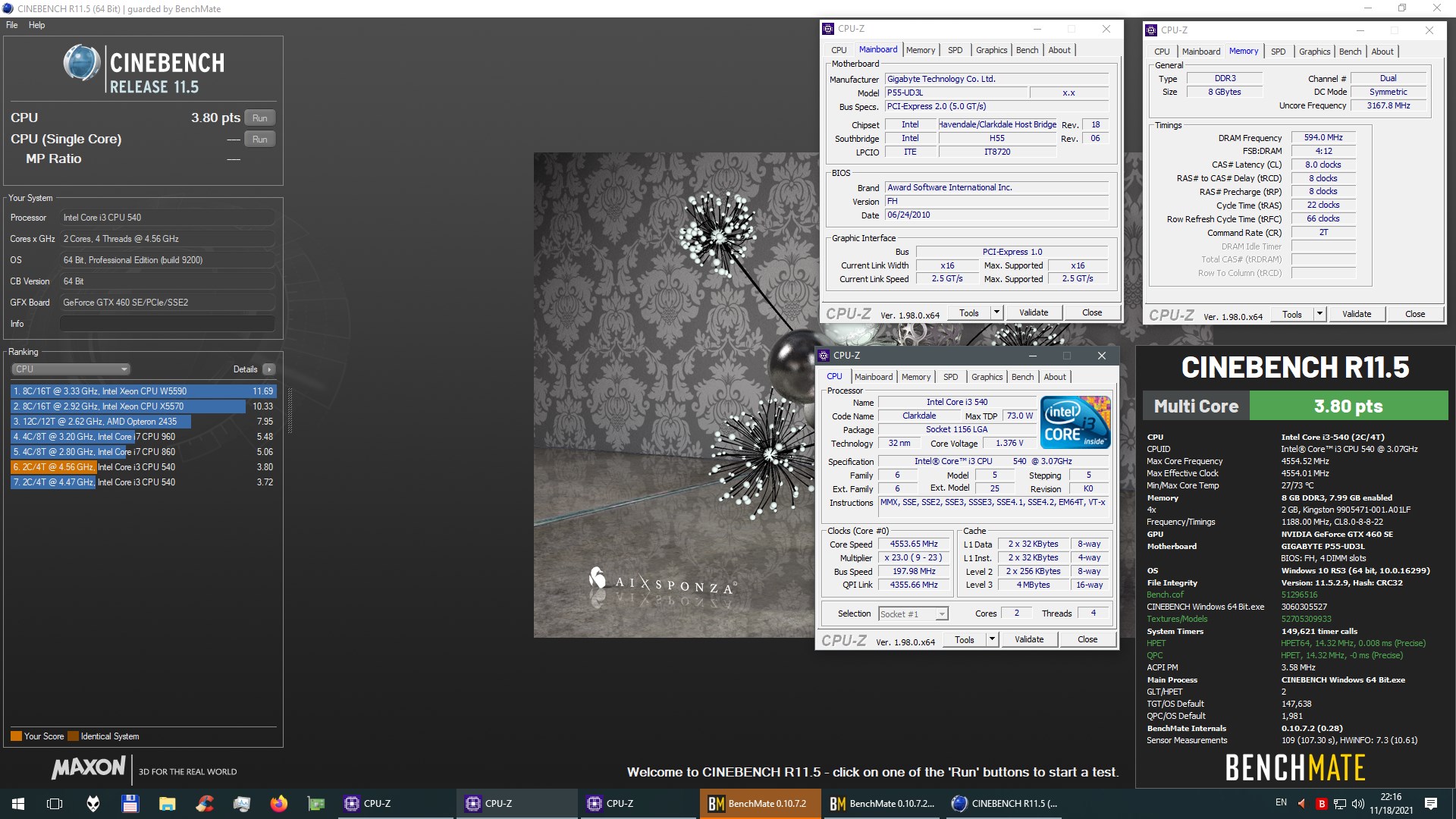Screen dimensions: 1456x819
Task: Open File Explorer from the taskbar
Action: coord(167,804)
